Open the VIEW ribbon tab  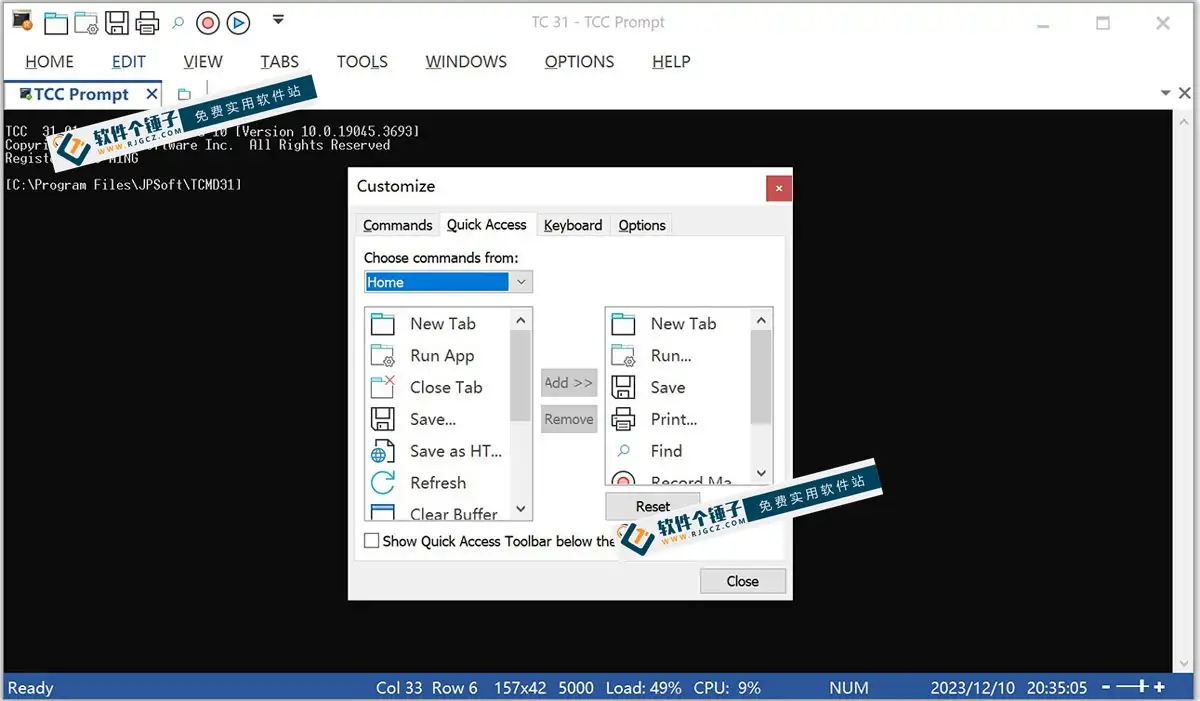[x=203, y=62]
